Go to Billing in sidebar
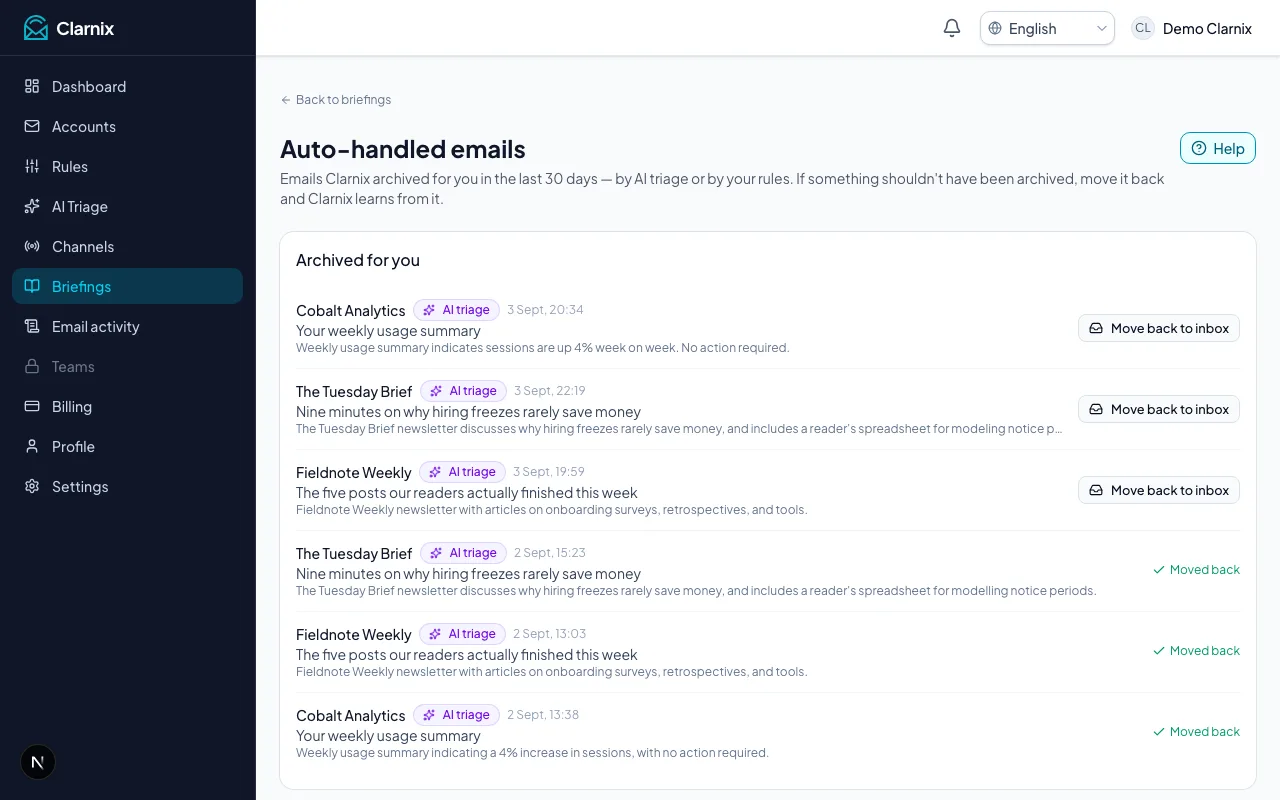The height and width of the screenshot is (800, 1280). pos(127,406)
